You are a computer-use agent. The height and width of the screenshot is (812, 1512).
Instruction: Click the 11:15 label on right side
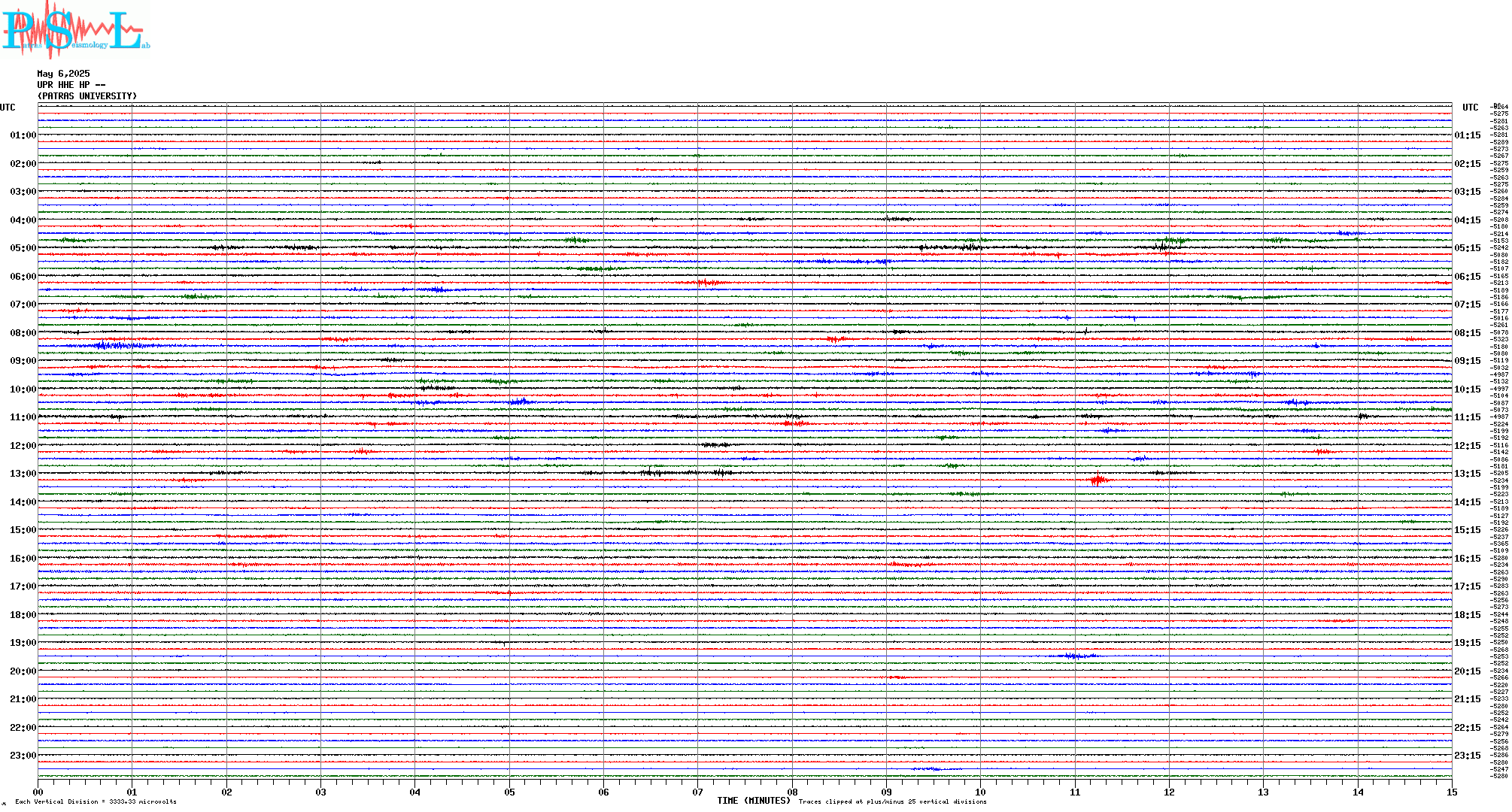click(1468, 417)
